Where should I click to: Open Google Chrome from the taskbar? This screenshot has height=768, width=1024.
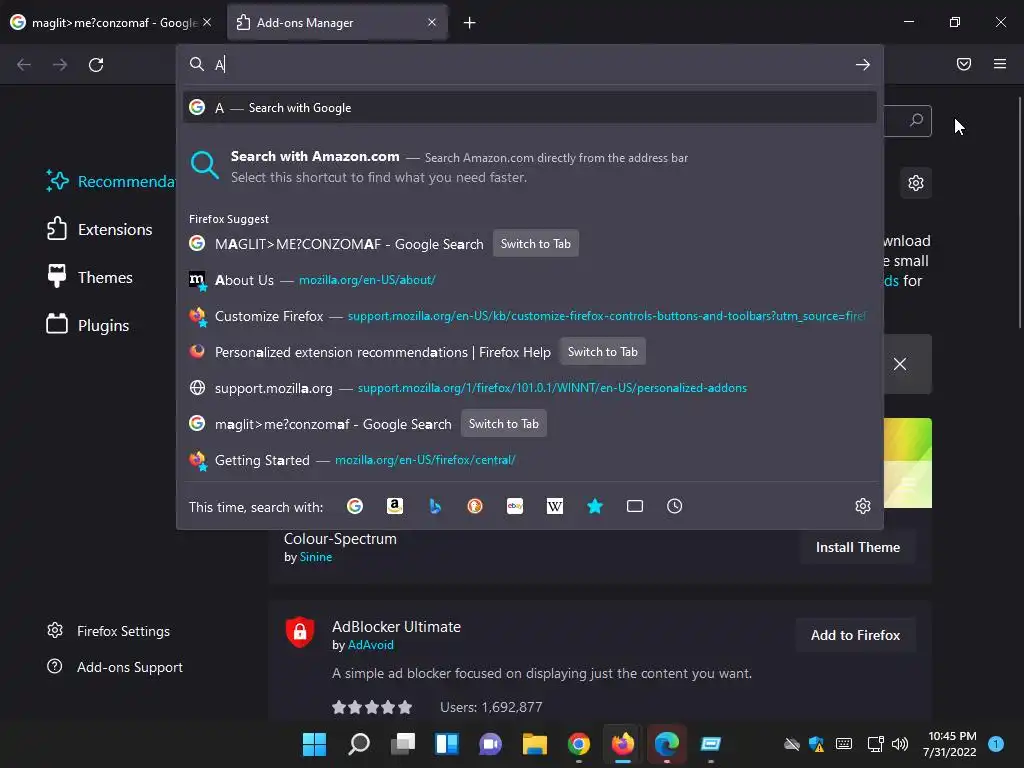click(x=579, y=744)
